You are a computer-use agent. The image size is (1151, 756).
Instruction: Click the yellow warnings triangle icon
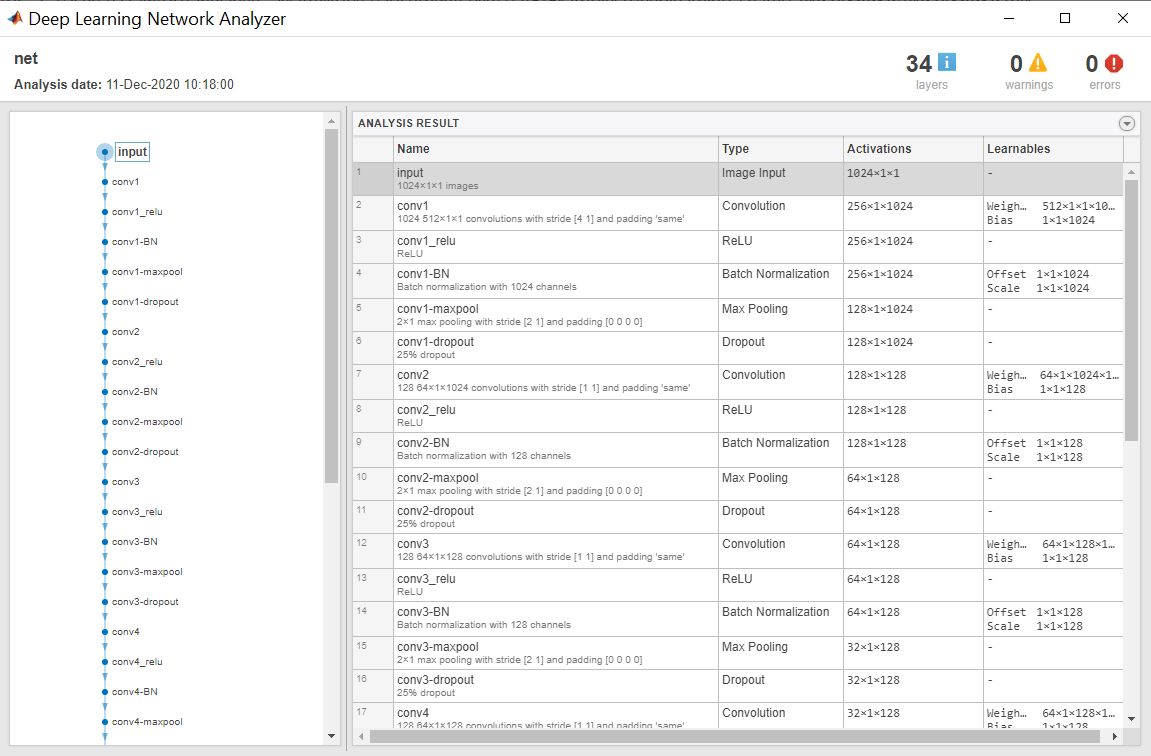click(1038, 63)
